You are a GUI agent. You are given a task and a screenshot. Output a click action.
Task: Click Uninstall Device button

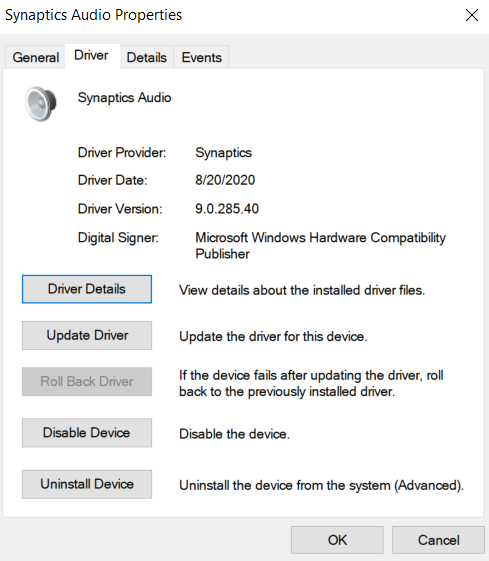click(x=87, y=484)
